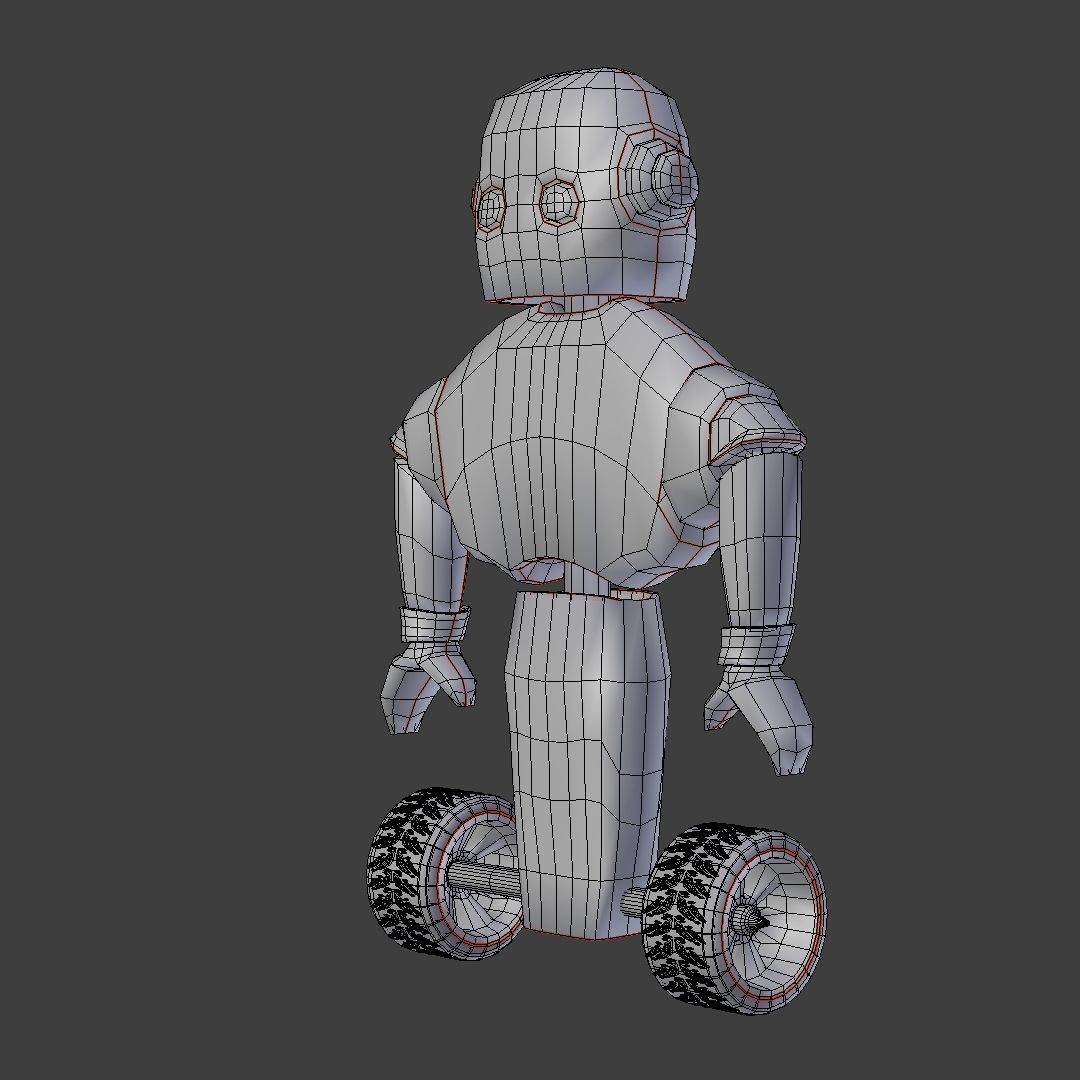Select the tall lower body column
The width and height of the screenshot is (1080, 1080).
coord(587,765)
